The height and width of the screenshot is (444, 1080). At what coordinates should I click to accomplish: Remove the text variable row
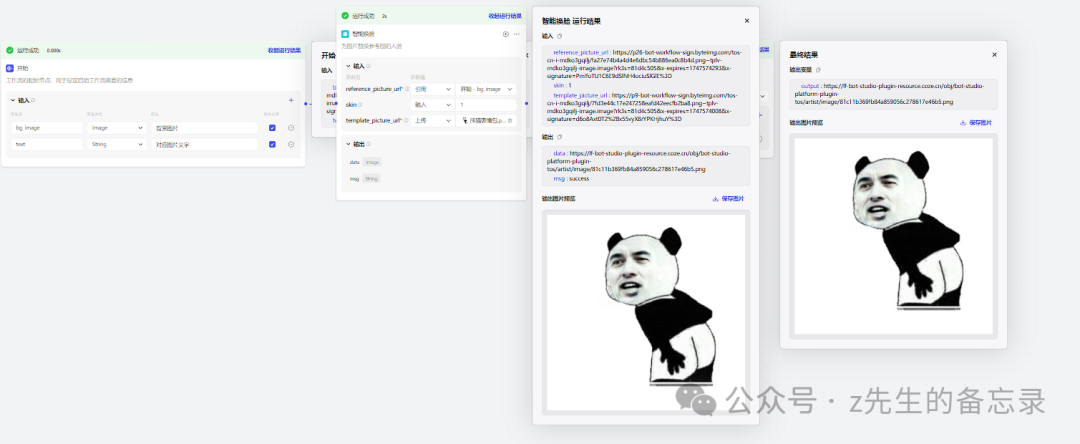tap(291, 145)
